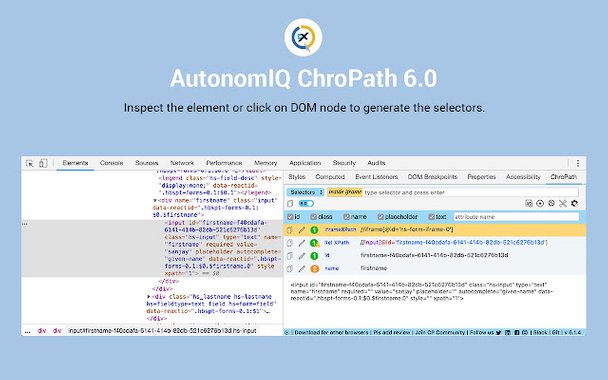Uncheck the text attribute checkbox

tap(431, 217)
